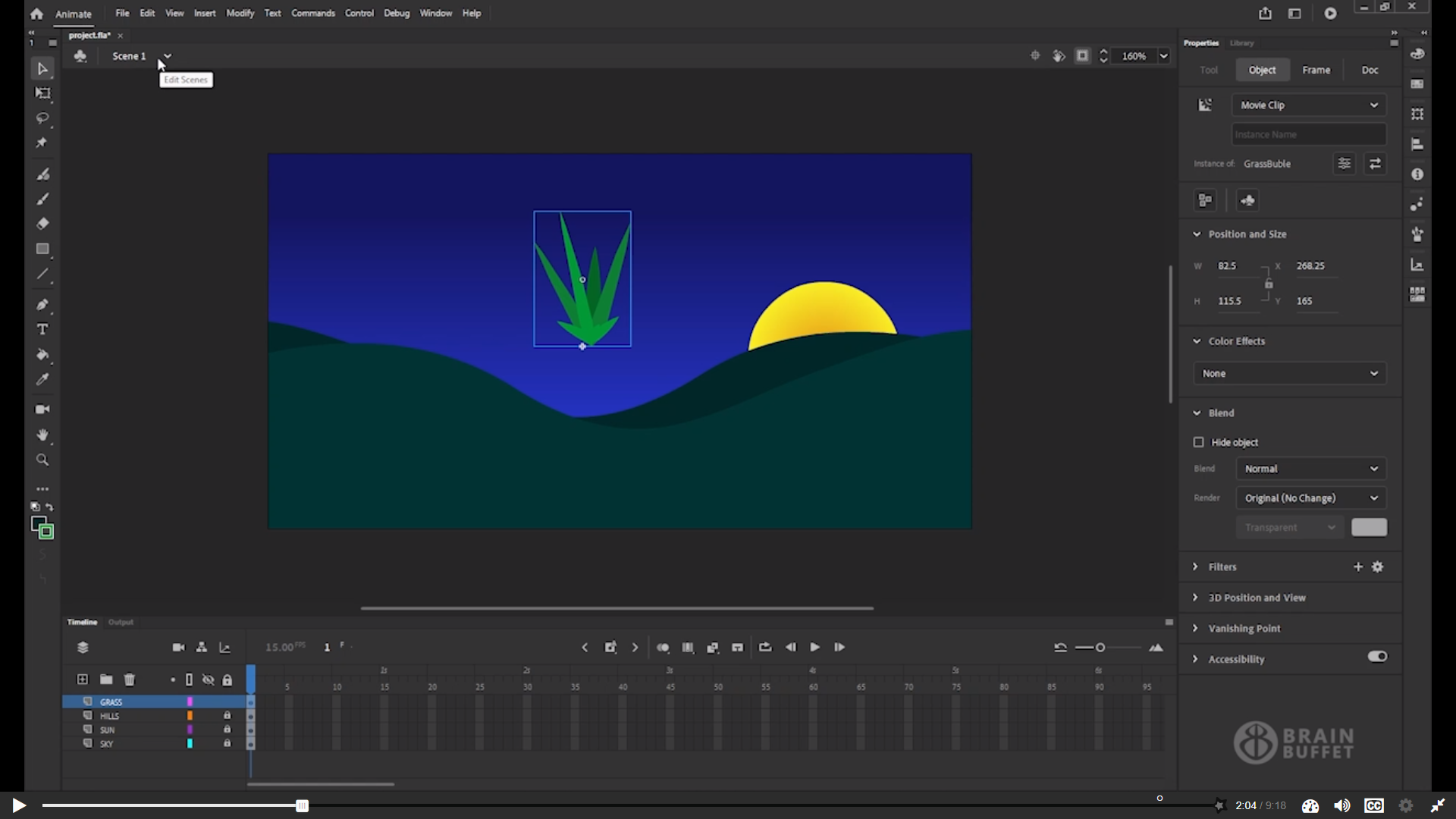Click the New Layer icon in timeline
The height and width of the screenshot is (819, 1456).
(83, 679)
